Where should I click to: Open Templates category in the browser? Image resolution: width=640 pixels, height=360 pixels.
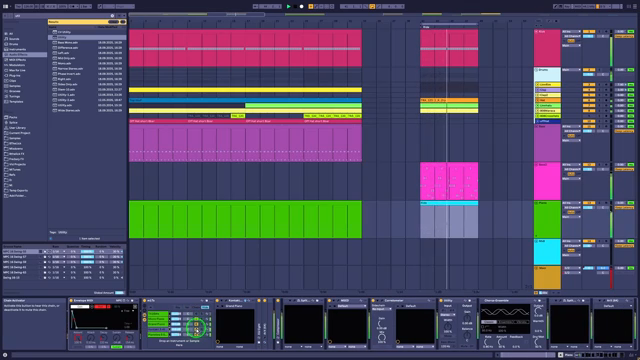[x=16, y=102]
